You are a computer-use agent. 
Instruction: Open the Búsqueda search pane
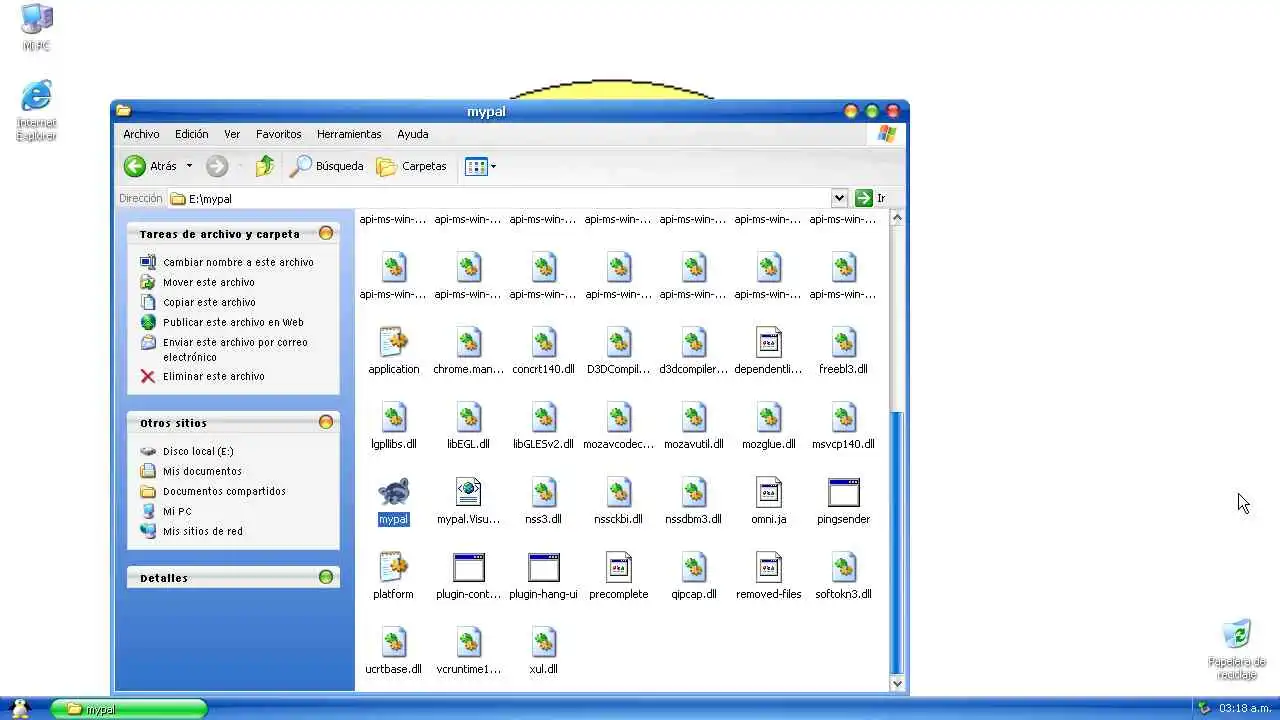[x=326, y=166]
